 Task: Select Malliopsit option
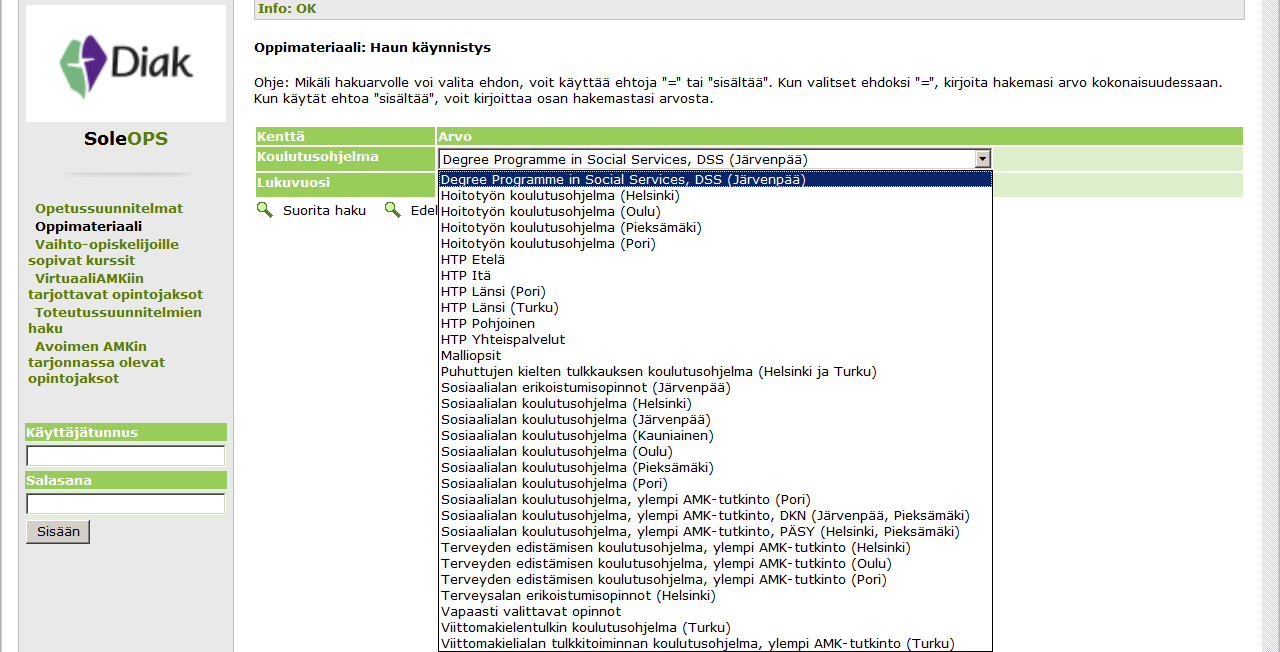tap(715, 356)
